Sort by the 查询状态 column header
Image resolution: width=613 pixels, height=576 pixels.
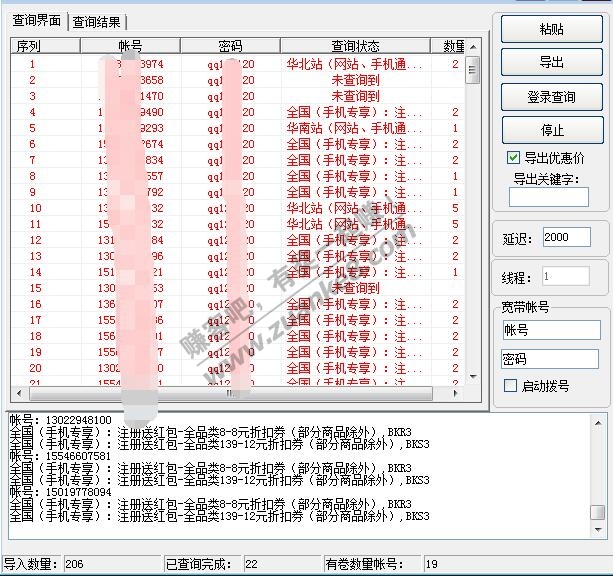pyautogui.click(x=355, y=46)
